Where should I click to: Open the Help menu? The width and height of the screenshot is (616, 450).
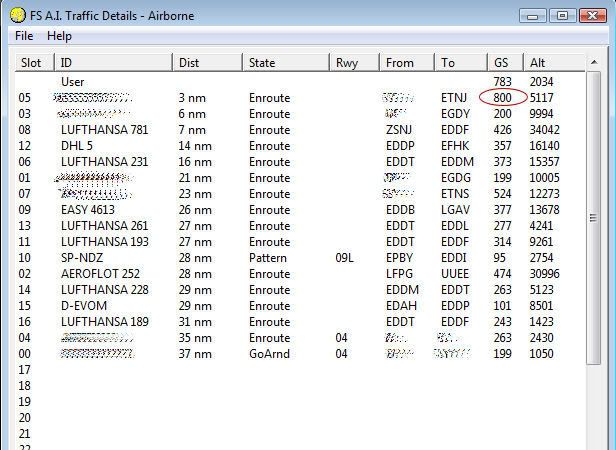click(x=59, y=36)
